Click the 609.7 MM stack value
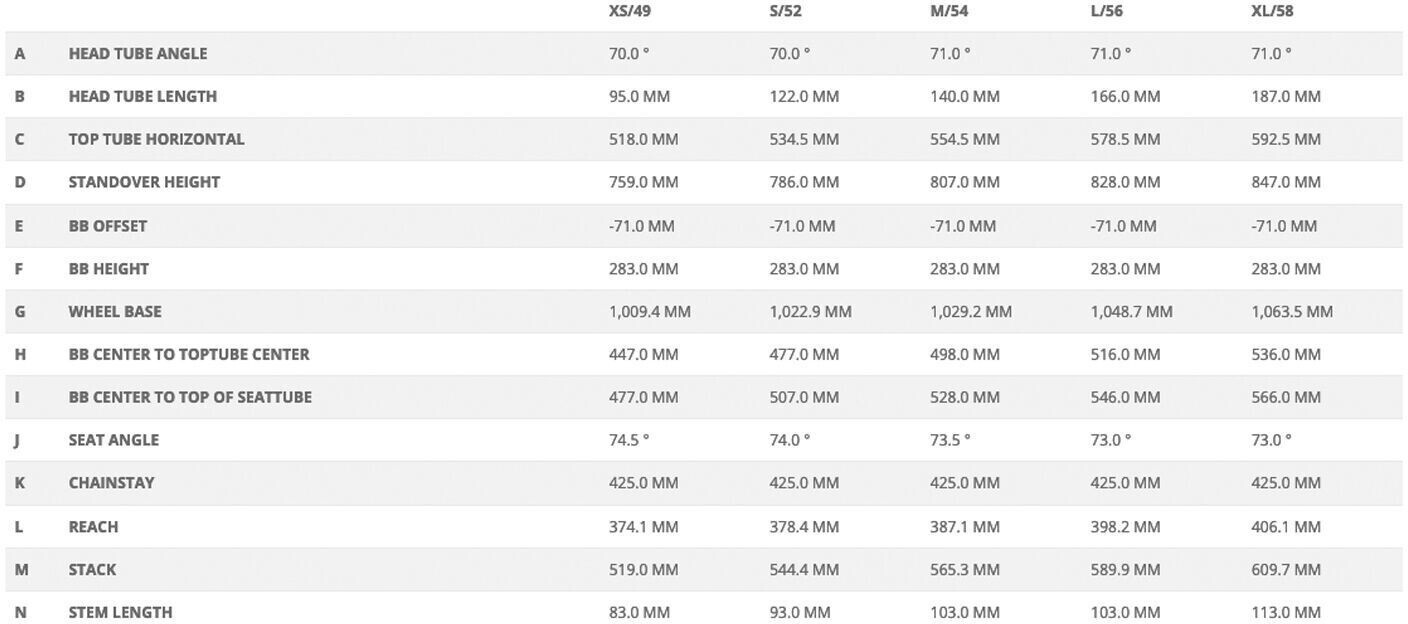Viewport: 1408px width, 624px height. pos(1285,570)
